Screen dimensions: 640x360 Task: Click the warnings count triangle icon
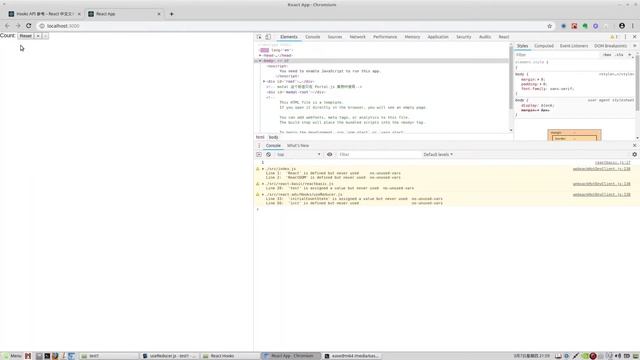[612, 37]
